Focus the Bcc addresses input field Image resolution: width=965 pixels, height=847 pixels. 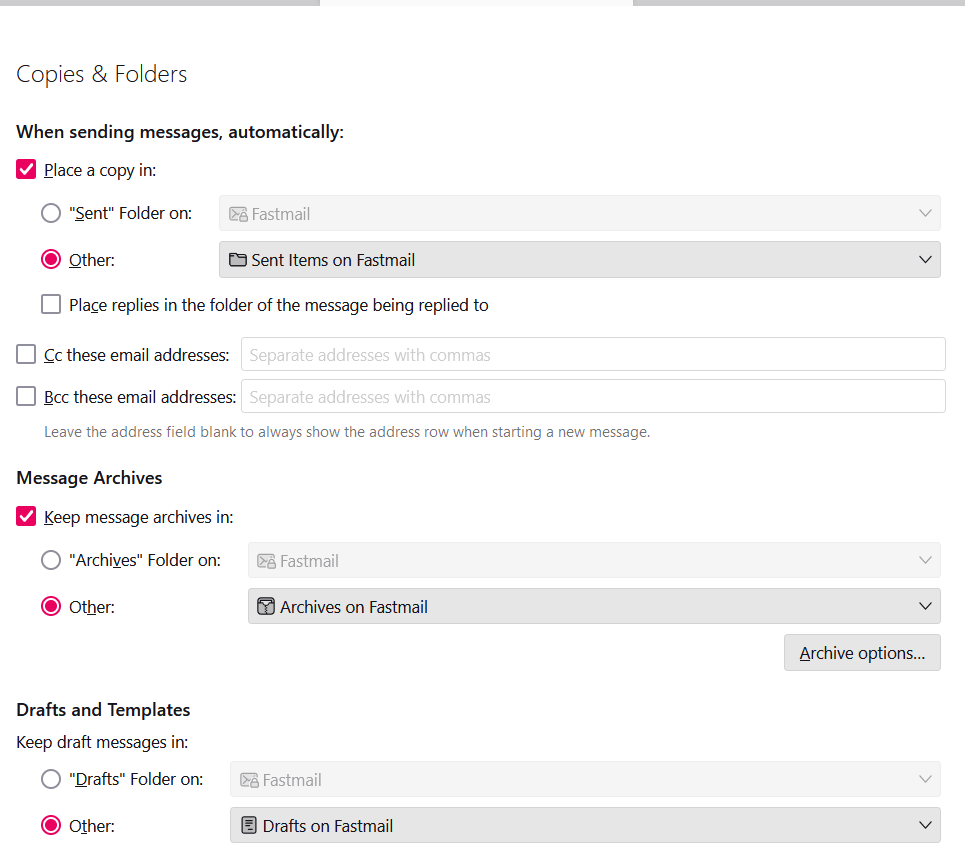click(x=593, y=397)
